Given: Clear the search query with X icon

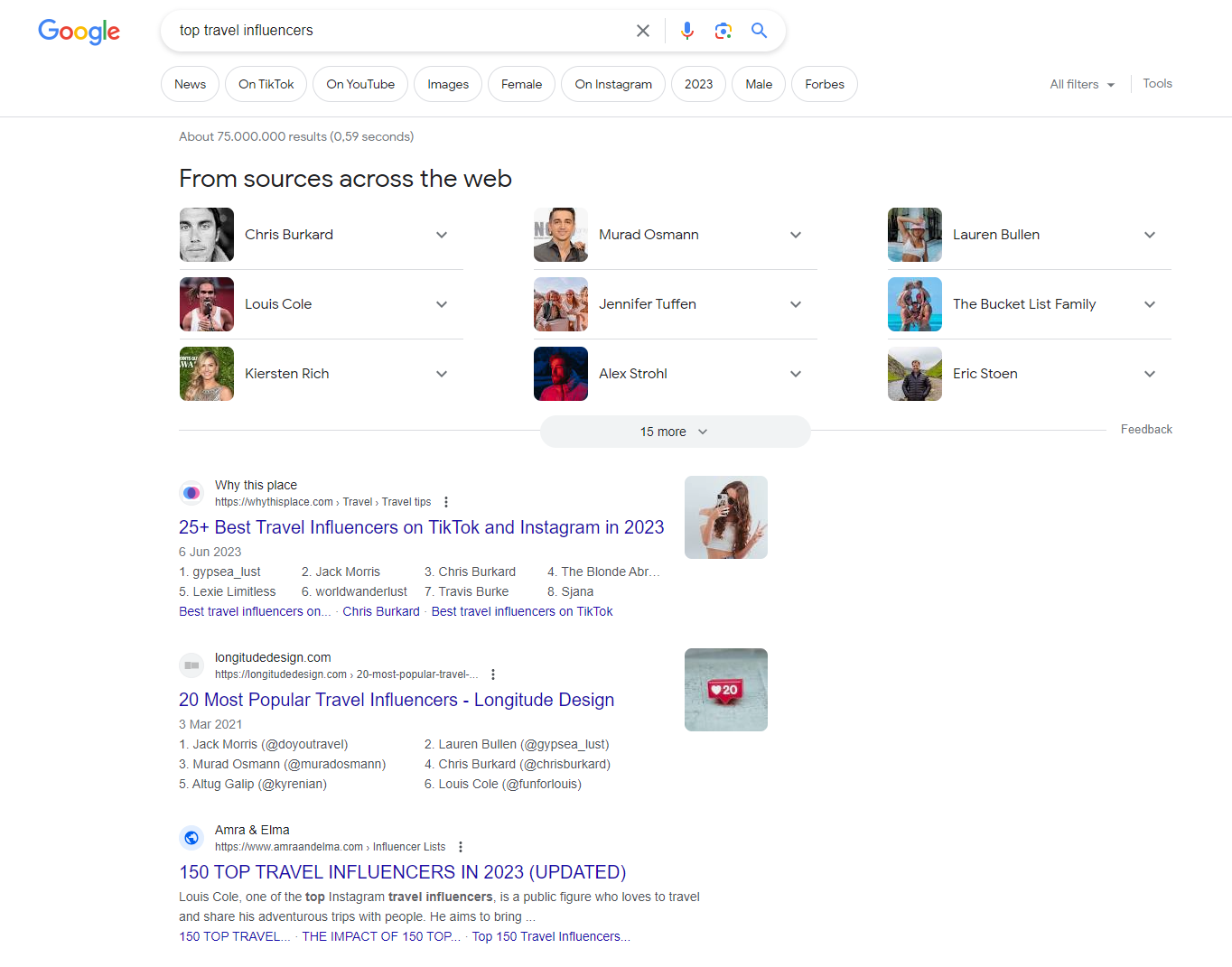Looking at the screenshot, I should point(643,31).
